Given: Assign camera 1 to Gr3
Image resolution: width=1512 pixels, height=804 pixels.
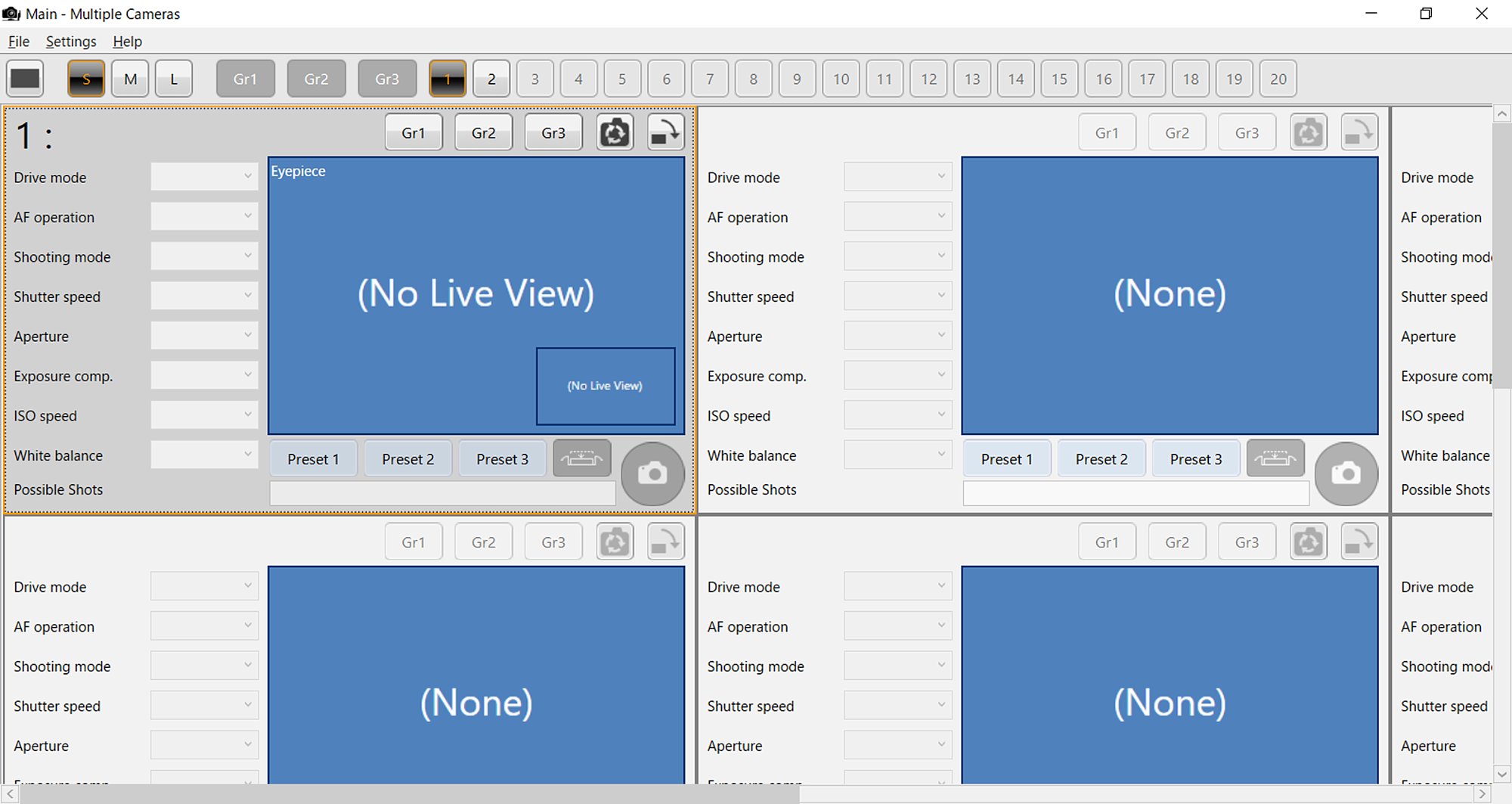Looking at the screenshot, I should (x=553, y=132).
